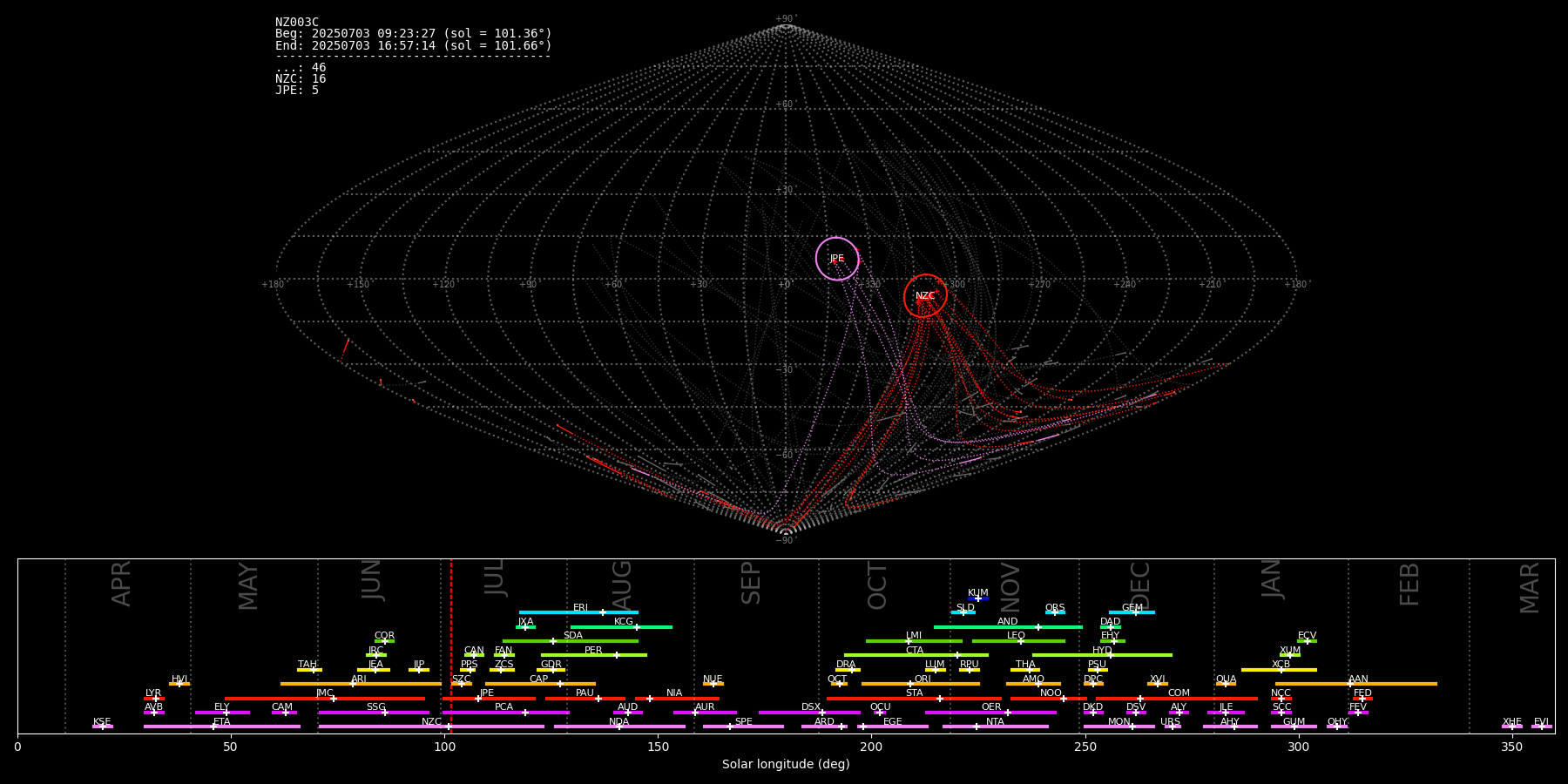This screenshot has height=784, width=1568.
Task: Click the 'JPE: 5' count in header
Action: point(297,91)
